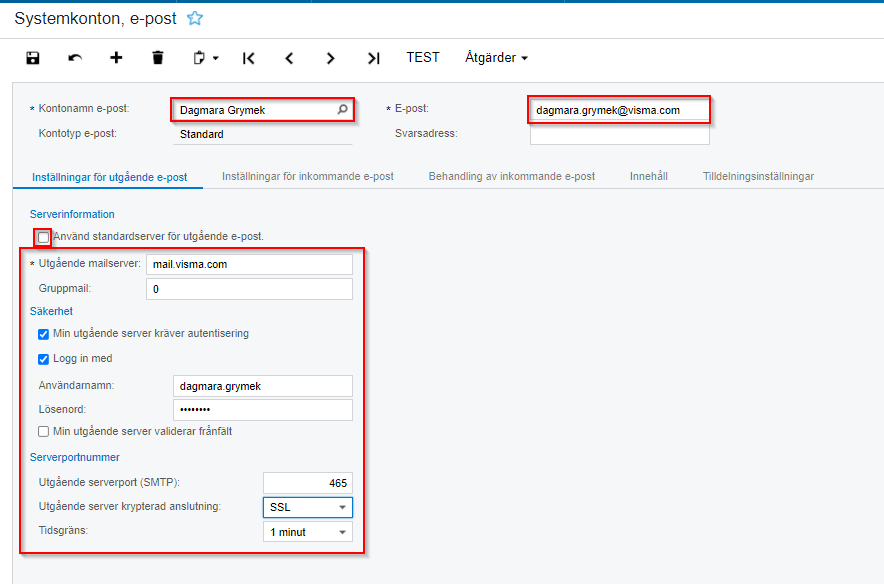Screen dimensions: 884x584
Task: Click the delete trash can icon
Action: (157, 58)
